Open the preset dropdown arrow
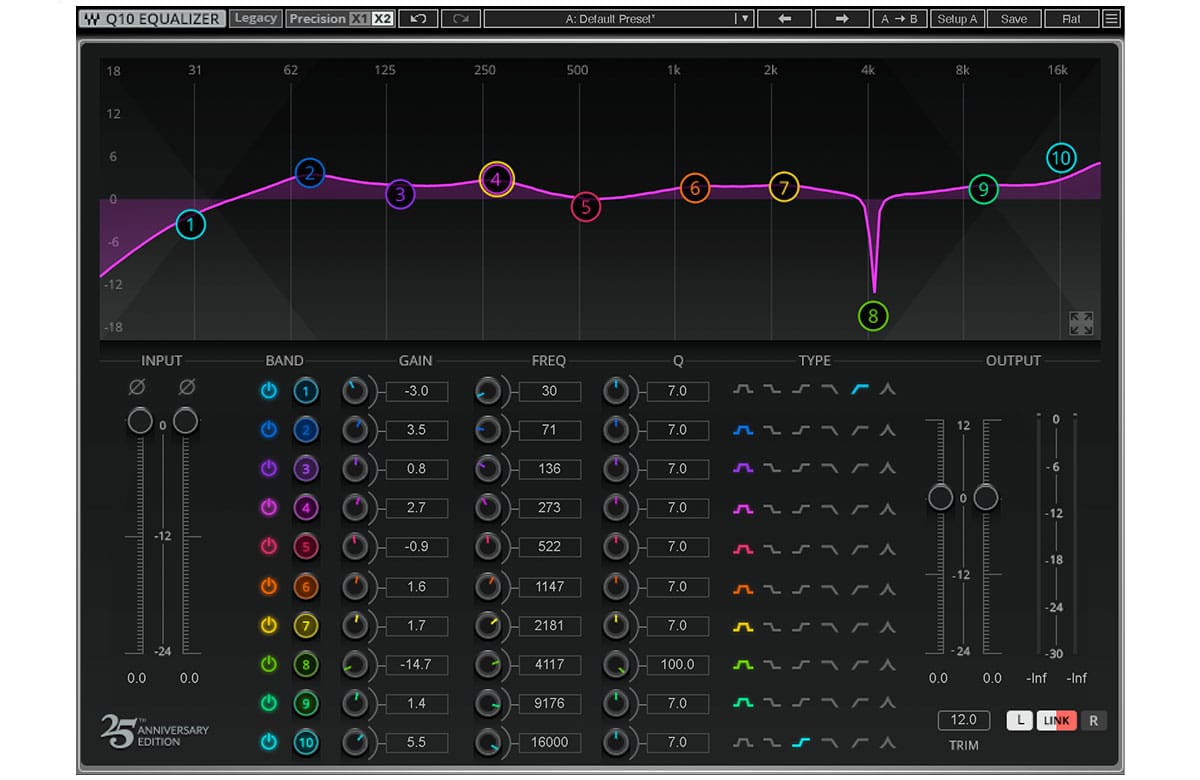Screen dimensions: 1200x780 tap(745, 18)
